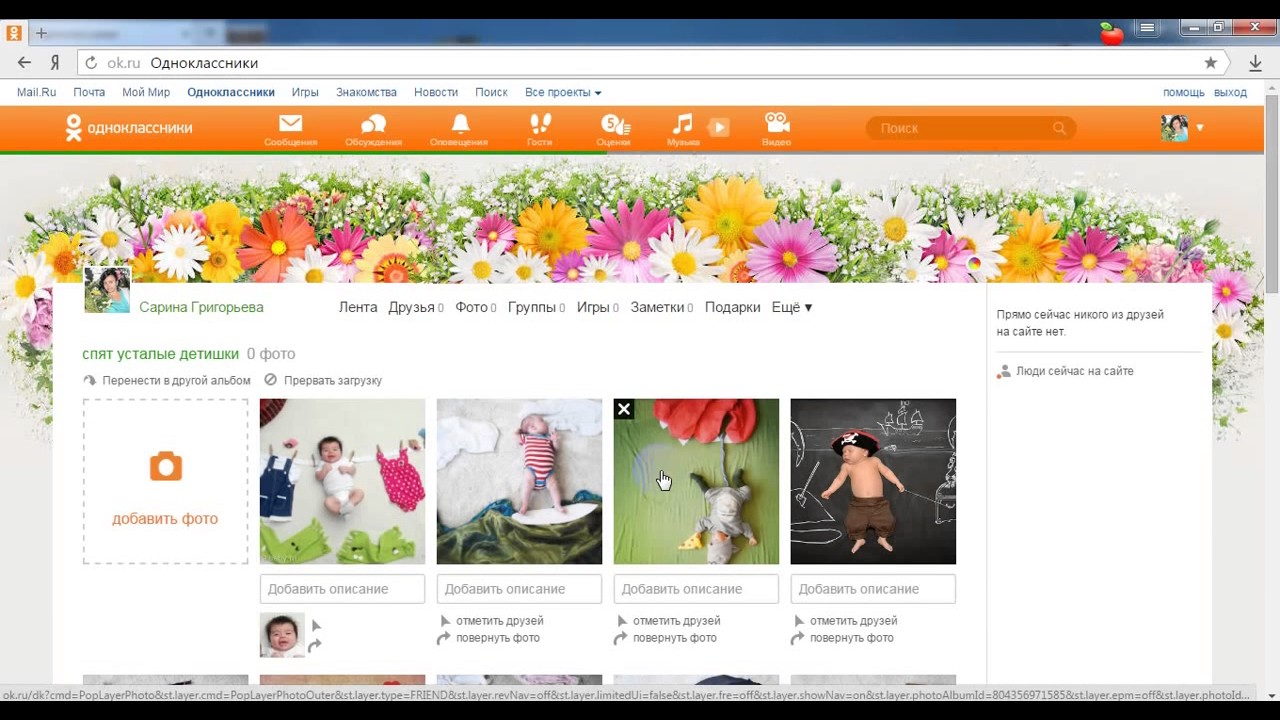Bookmark the page with the star icon
The height and width of the screenshot is (720, 1280).
pos(1211,63)
